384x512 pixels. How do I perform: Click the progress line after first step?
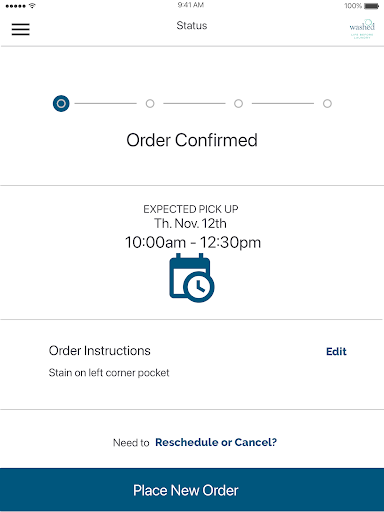(106, 104)
